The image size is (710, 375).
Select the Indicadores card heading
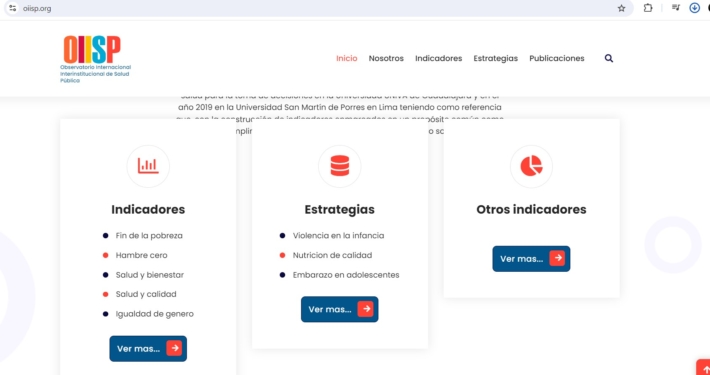(148, 210)
